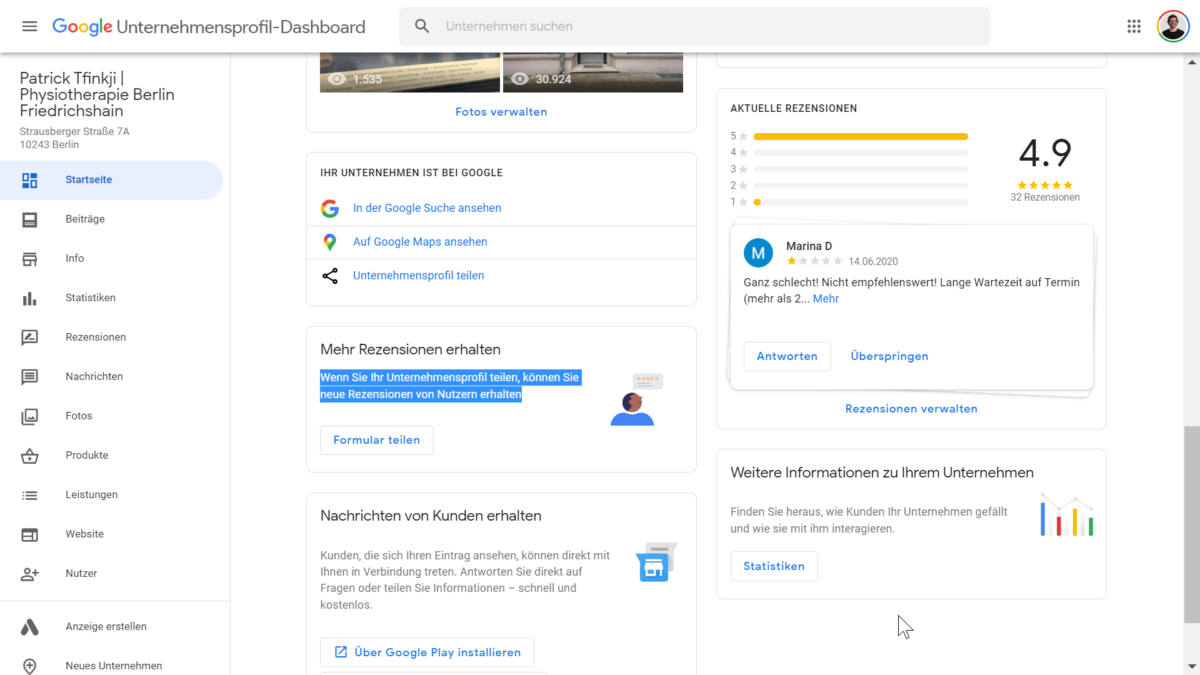Viewport: 1200px width, 675px height.
Task: Click the Mehr Rezensionen erhalten heading
Action: pos(410,350)
